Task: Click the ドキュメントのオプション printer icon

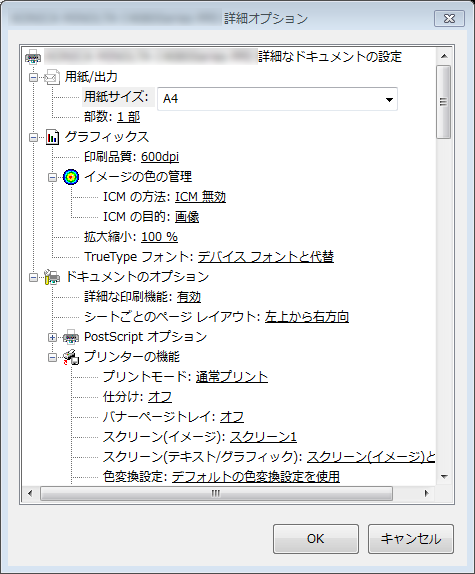Action: (52, 277)
